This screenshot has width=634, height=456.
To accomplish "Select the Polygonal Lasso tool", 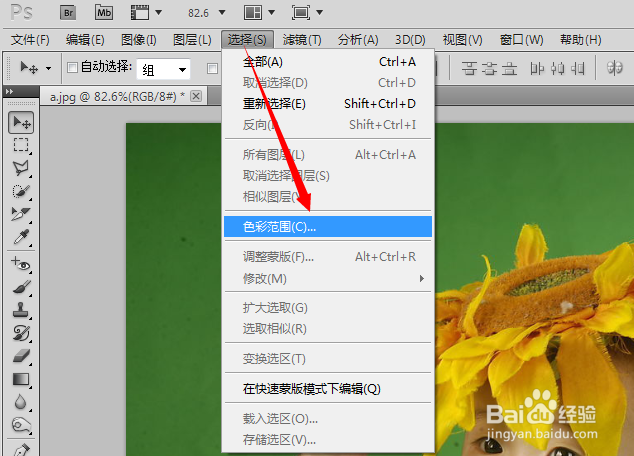I will click(21, 168).
